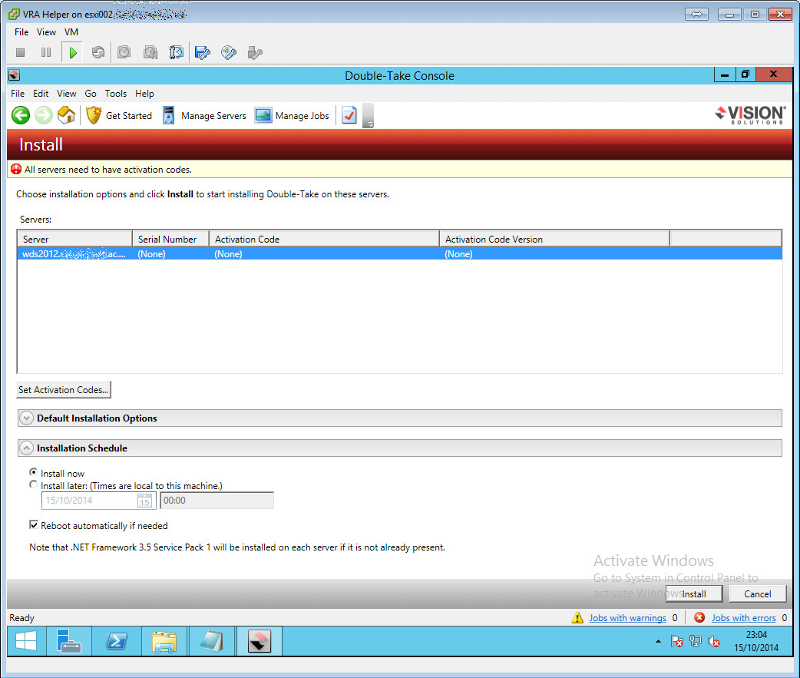Go back with the green back arrow

tap(20, 115)
